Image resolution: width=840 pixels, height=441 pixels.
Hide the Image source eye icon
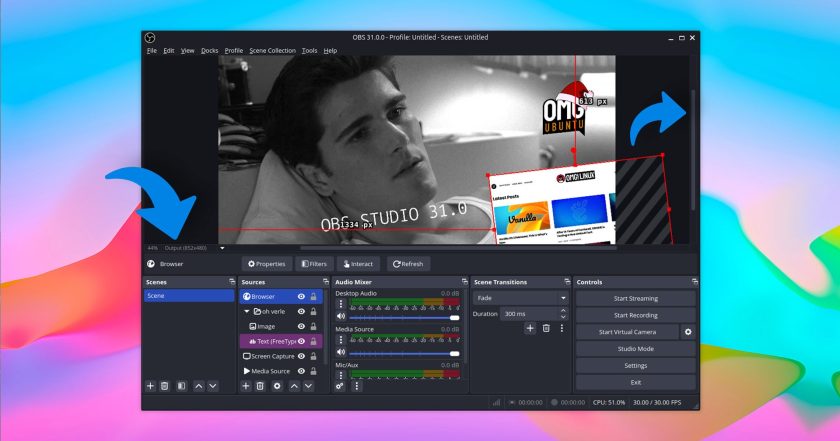pyautogui.click(x=302, y=326)
